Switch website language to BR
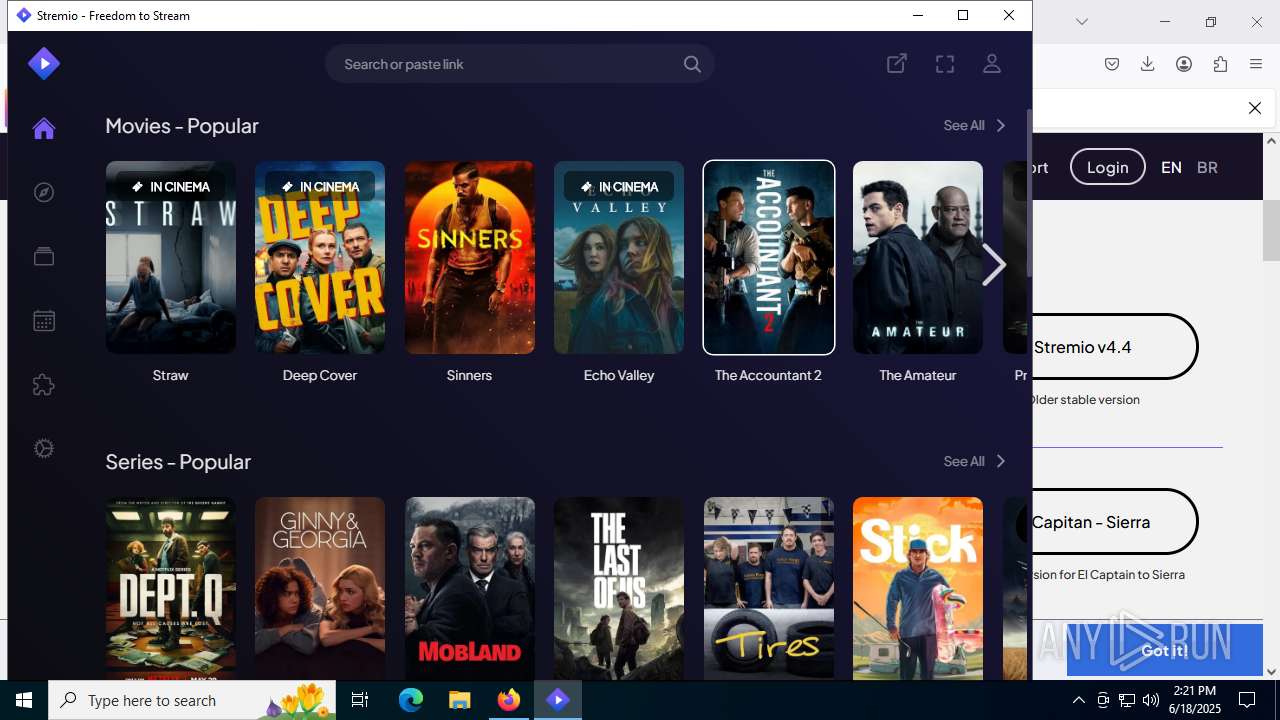Image resolution: width=1280 pixels, height=720 pixels. click(1207, 167)
